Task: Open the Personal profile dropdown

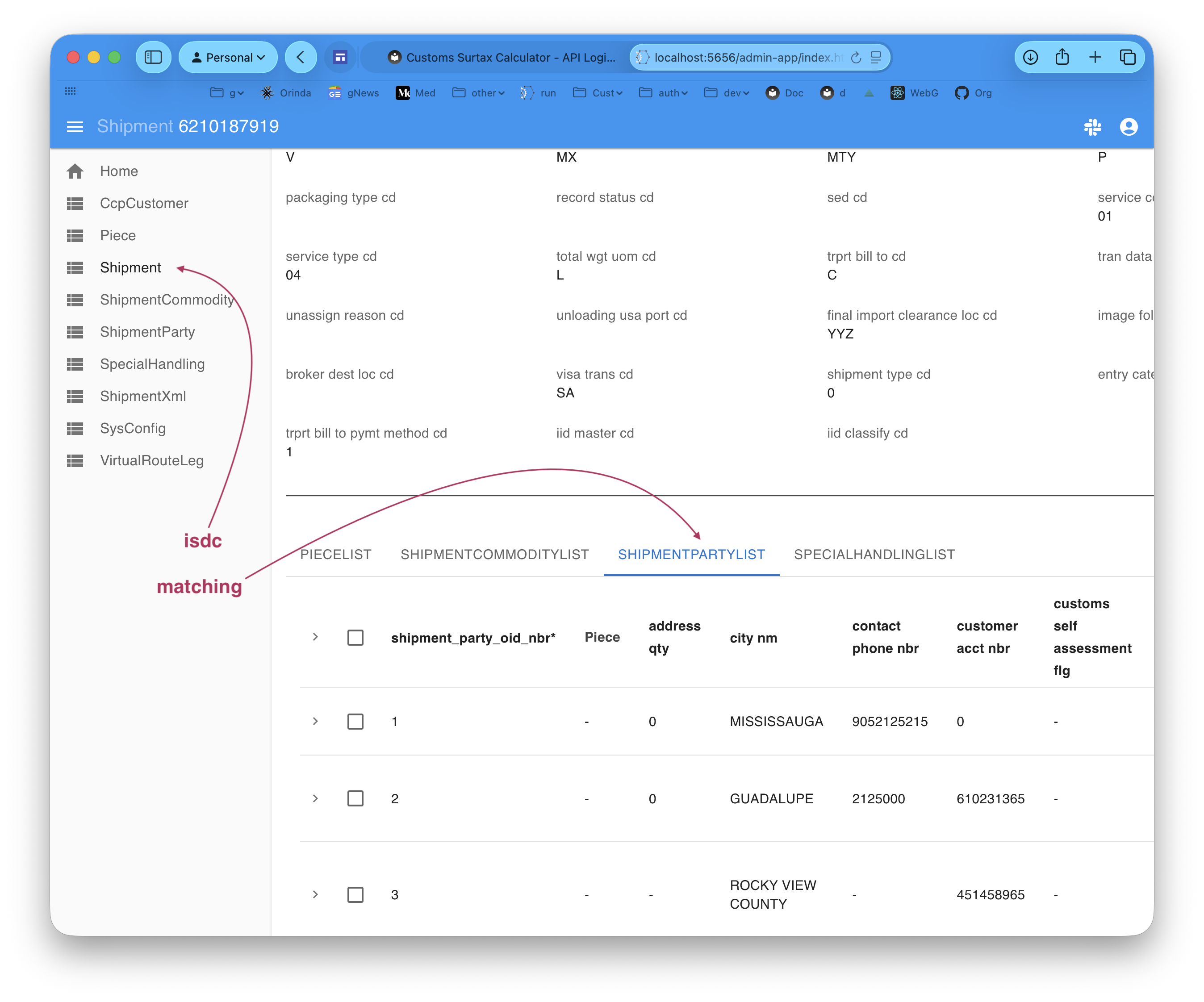Action: point(228,57)
